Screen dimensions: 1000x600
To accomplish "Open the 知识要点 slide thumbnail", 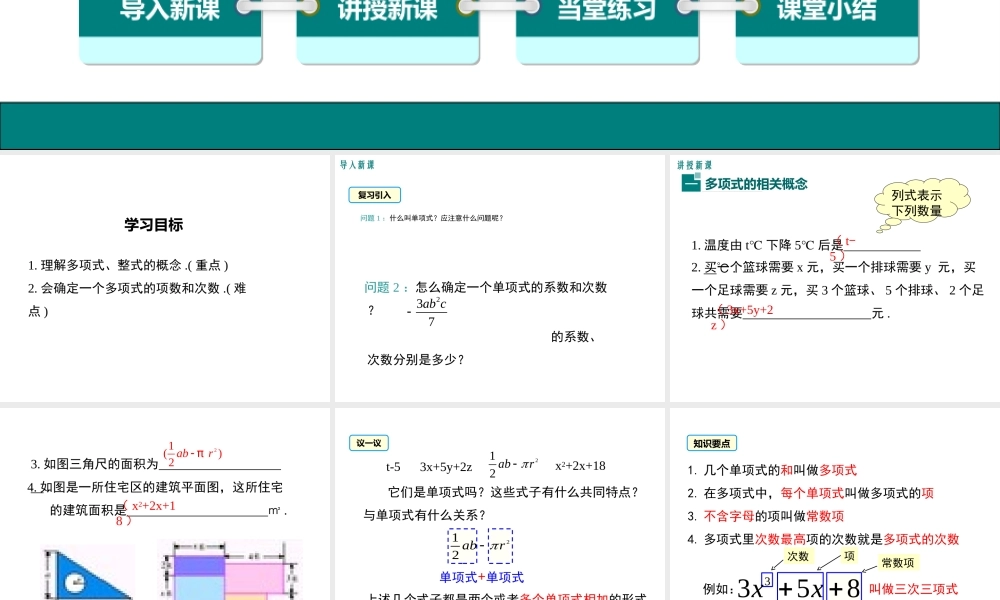I will pos(835,504).
